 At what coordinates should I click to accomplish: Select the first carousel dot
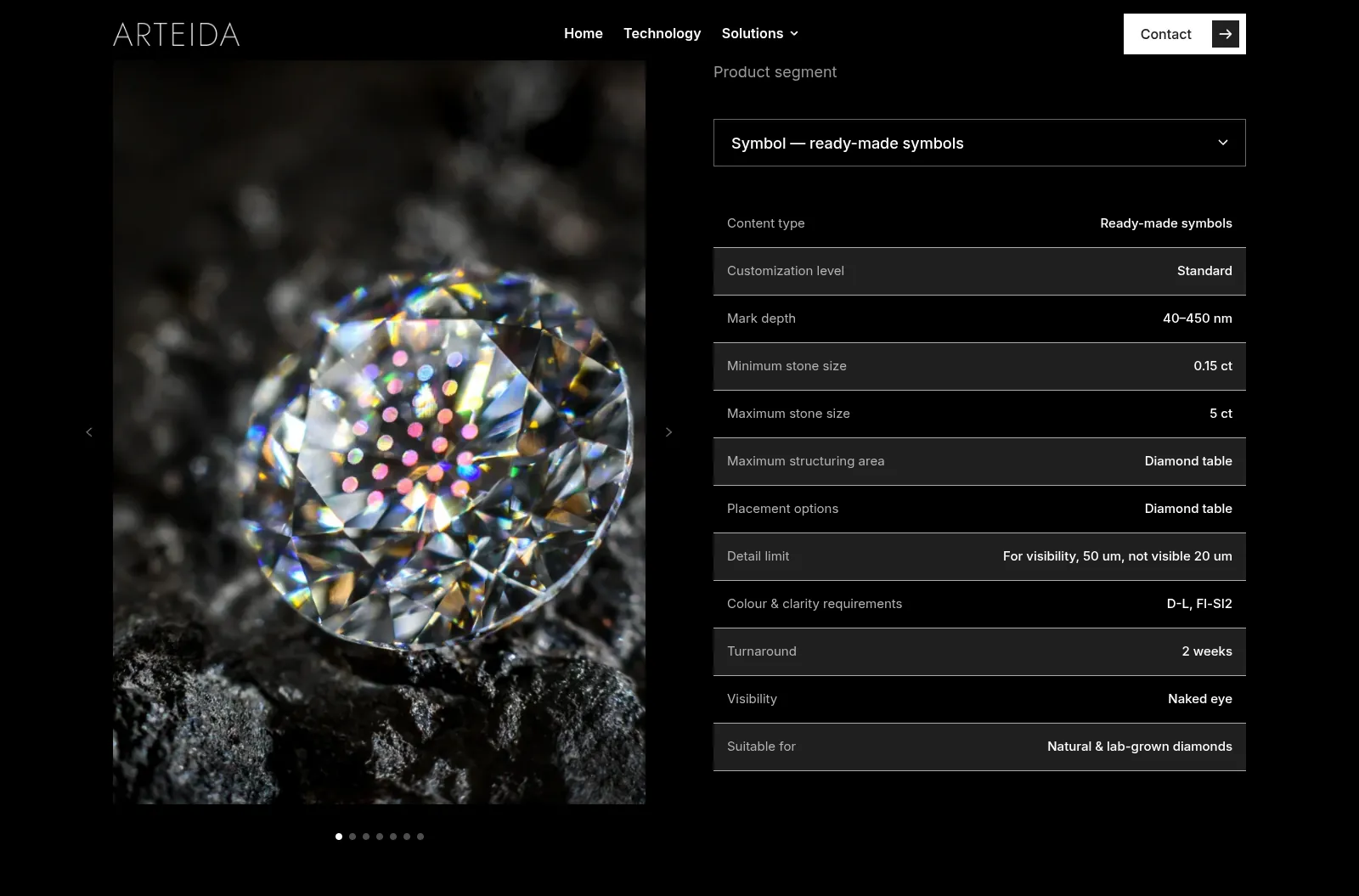click(x=339, y=837)
